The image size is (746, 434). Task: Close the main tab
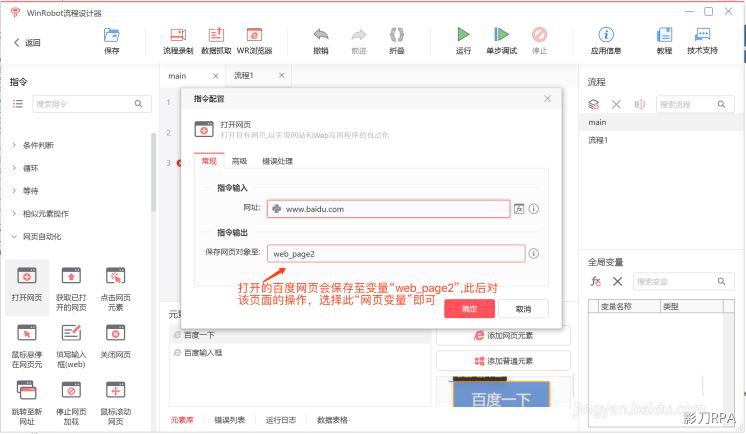click(x=216, y=76)
